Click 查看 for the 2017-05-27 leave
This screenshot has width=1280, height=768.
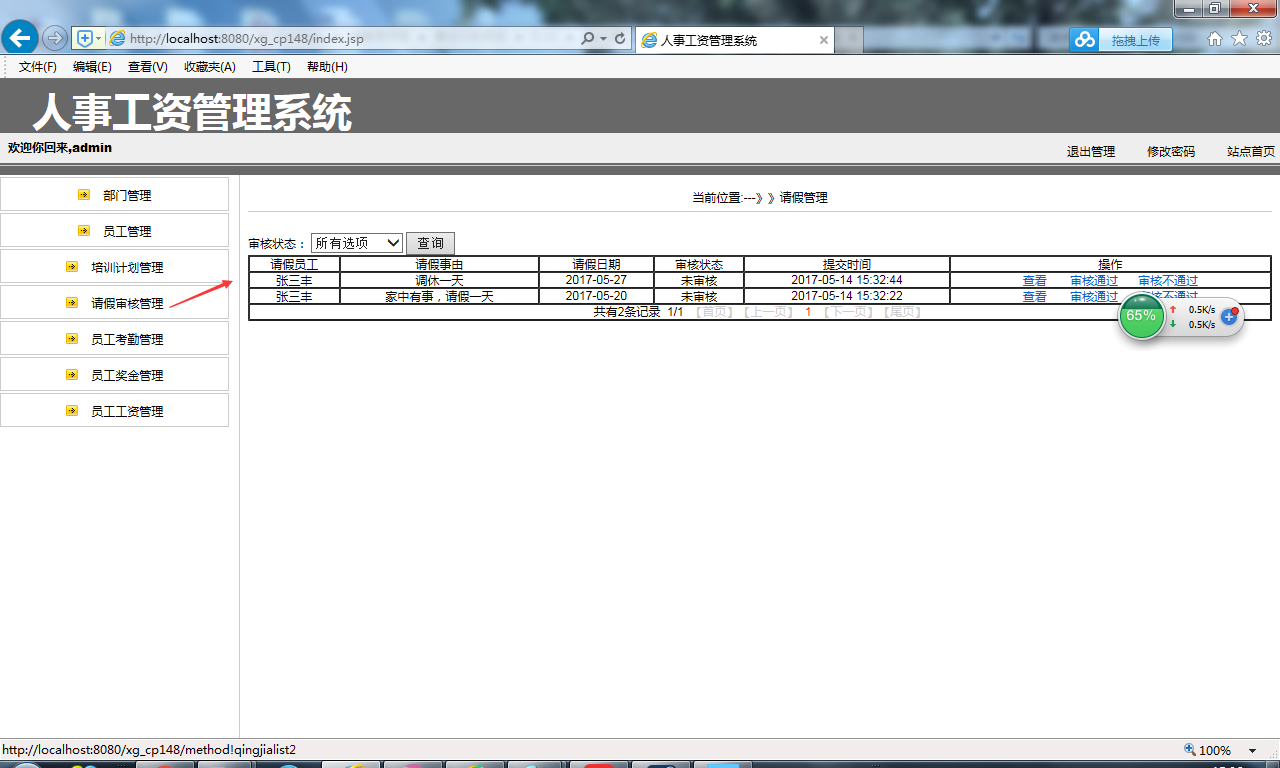(x=1035, y=281)
